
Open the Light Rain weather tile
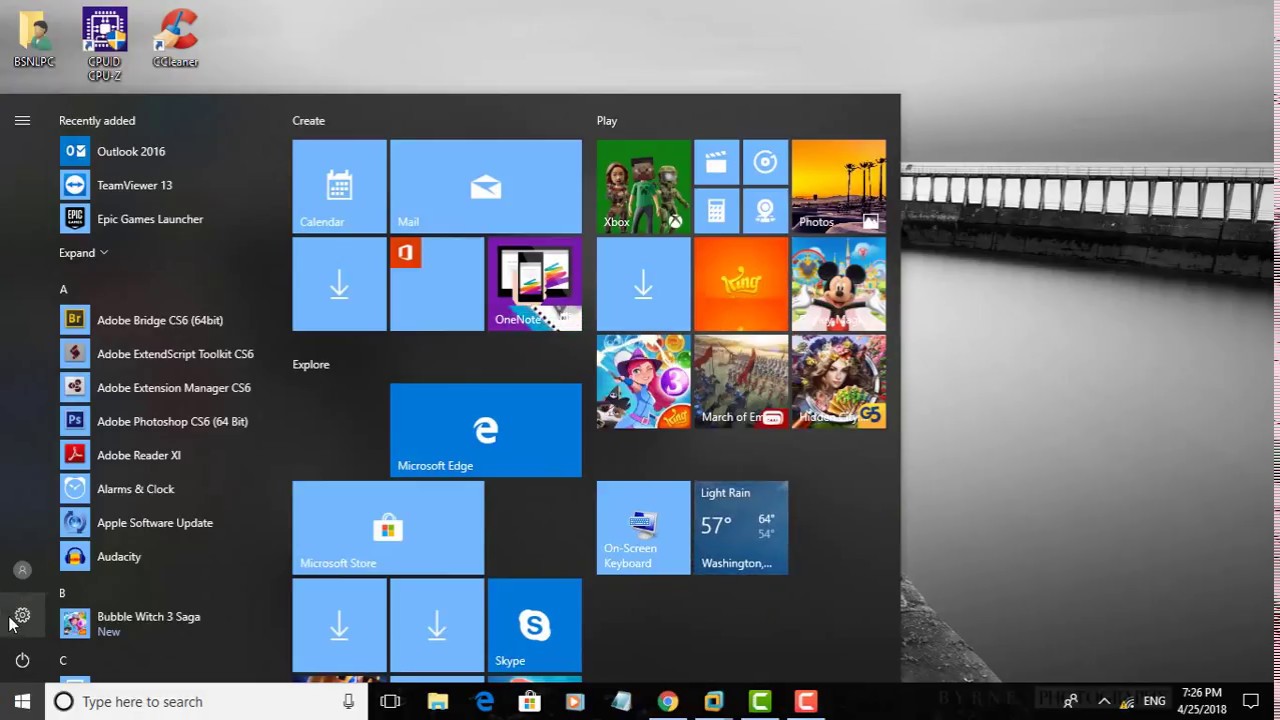pos(741,528)
